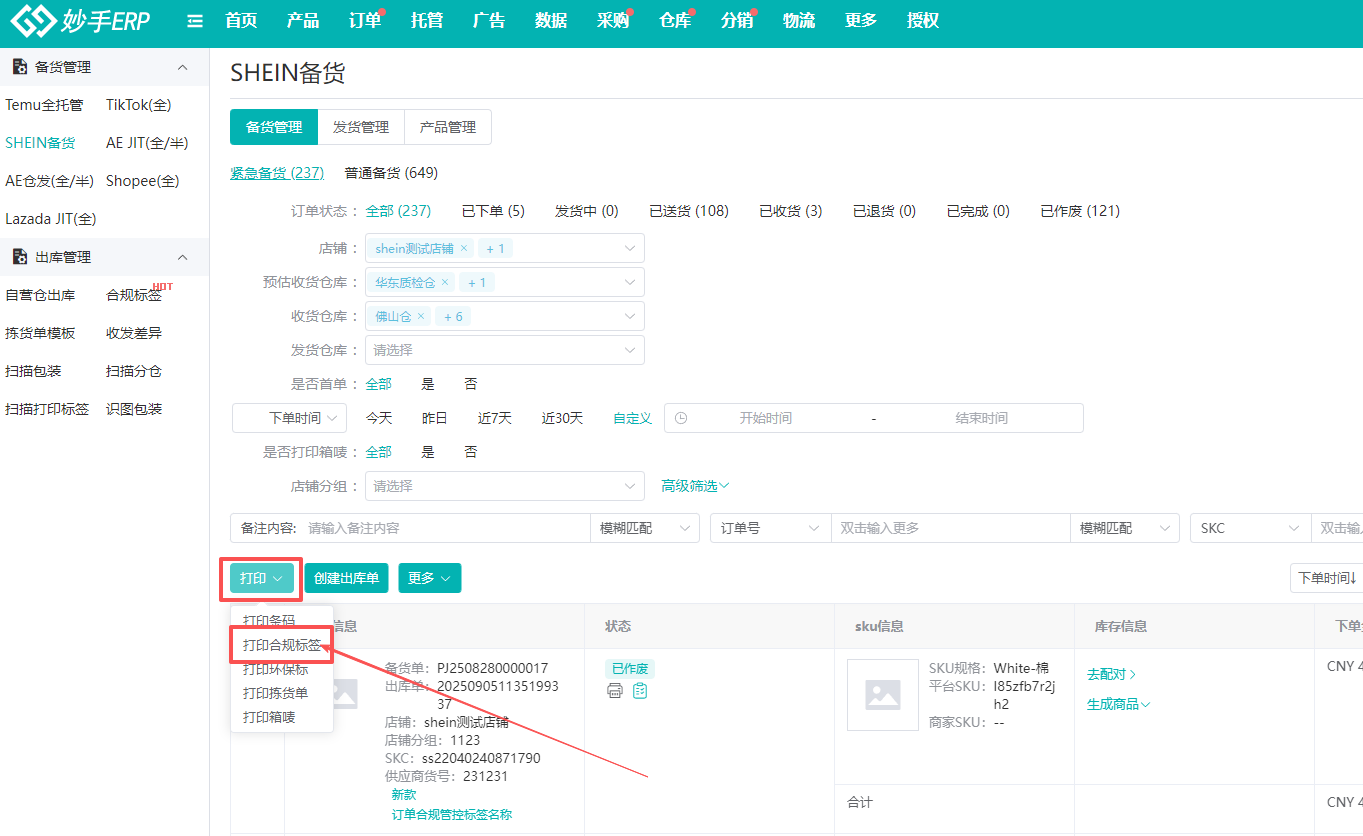Open the 更多 actions button
Screen dimensions: 1363x836
tap(430, 578)
